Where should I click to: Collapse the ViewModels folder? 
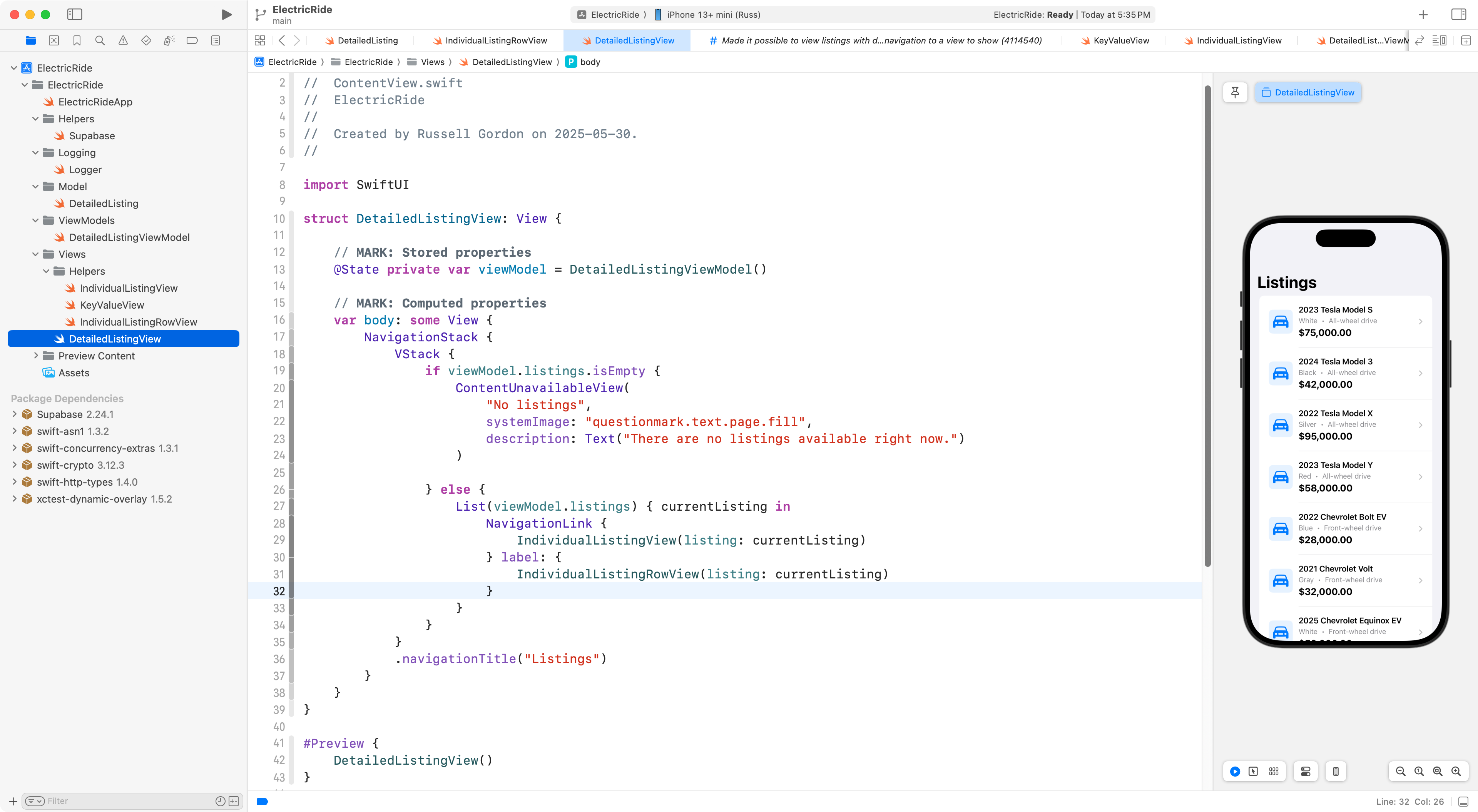pos(35,221)
